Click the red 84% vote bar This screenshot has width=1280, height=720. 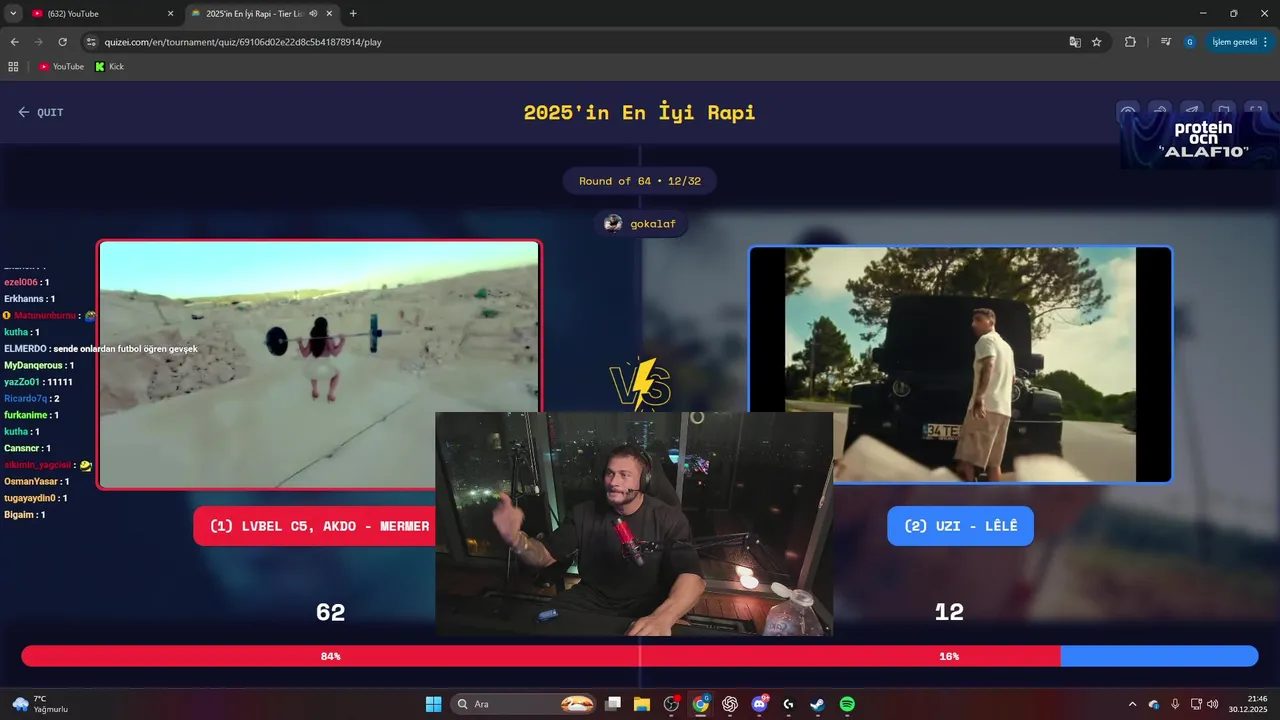[x=541, y=656]
